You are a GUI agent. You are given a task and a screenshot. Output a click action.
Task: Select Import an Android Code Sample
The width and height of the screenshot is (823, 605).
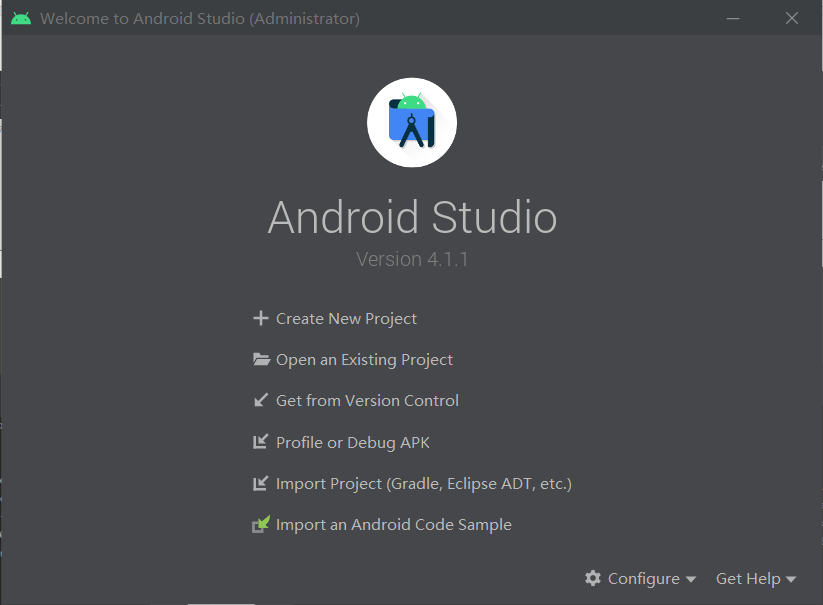tap(394, 524)
